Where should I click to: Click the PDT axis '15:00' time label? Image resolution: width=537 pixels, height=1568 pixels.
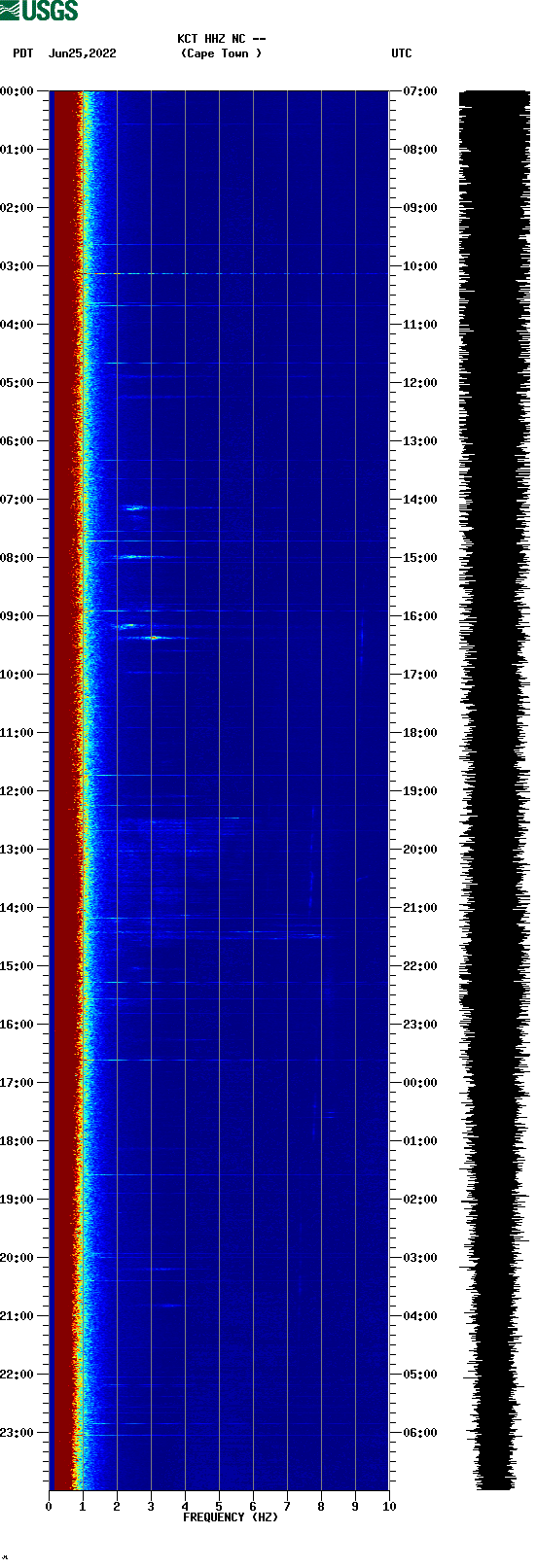point(18,966)
